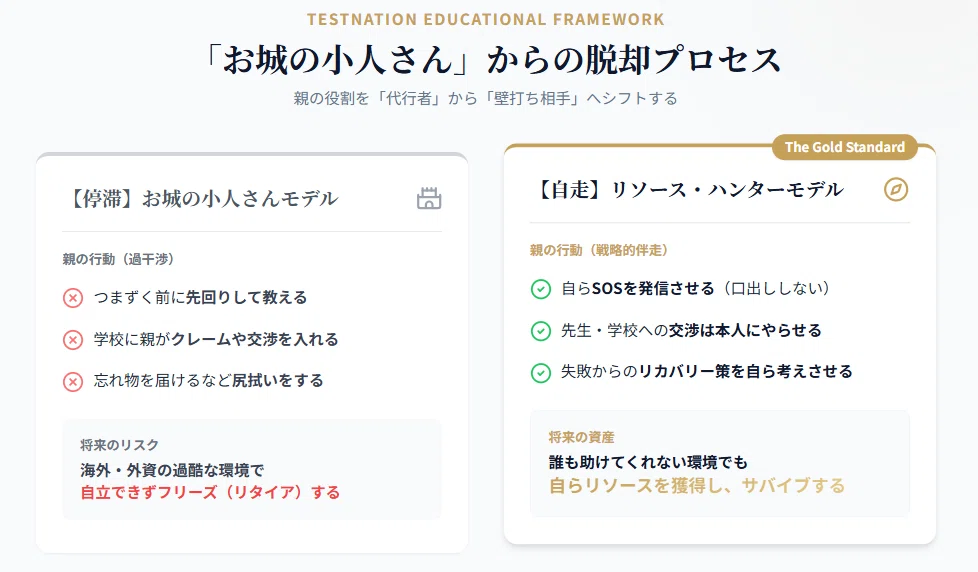Click the main title 「お城の小人さん」からの脱却プロセス

click(x=490, y=60)
